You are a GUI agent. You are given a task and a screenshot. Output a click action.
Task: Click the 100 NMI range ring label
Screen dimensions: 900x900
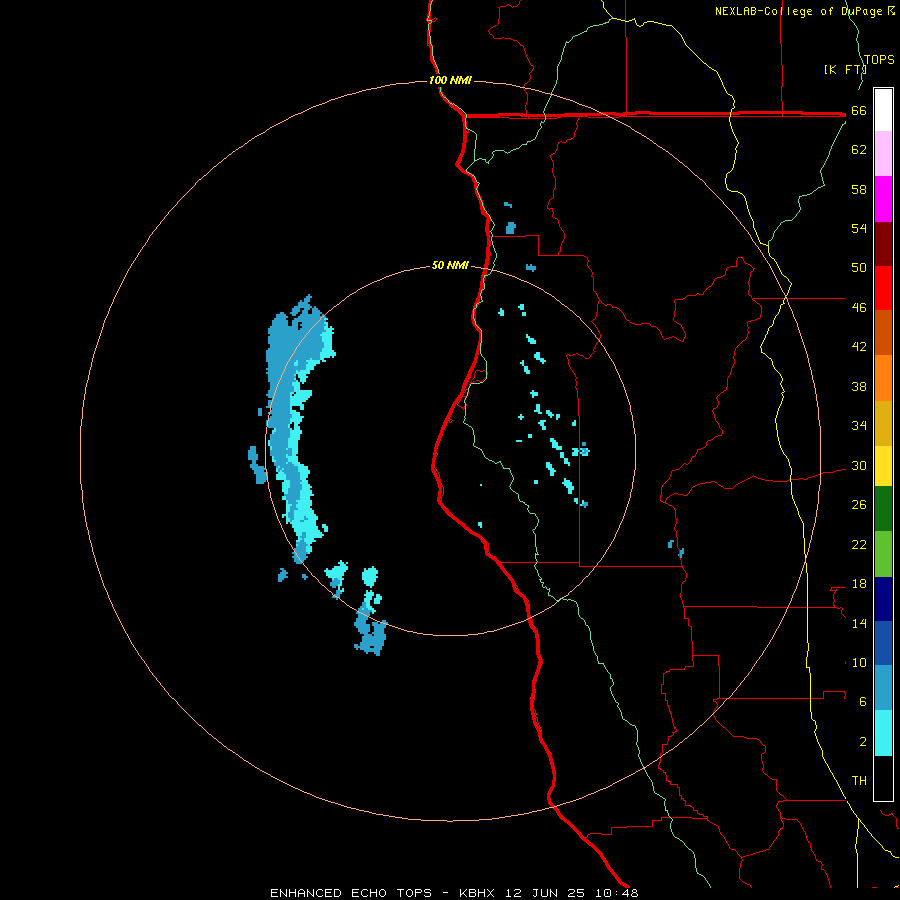click(x=450, y=80)
